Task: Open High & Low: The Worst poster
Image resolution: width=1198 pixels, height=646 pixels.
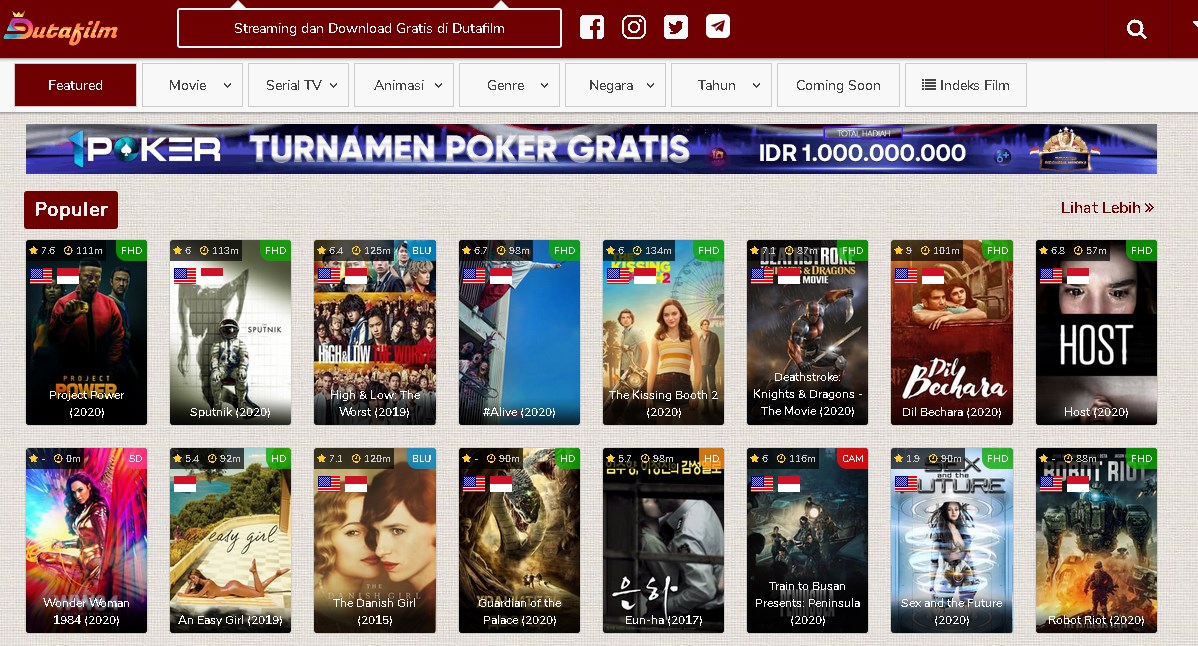Action: point(374,332)
